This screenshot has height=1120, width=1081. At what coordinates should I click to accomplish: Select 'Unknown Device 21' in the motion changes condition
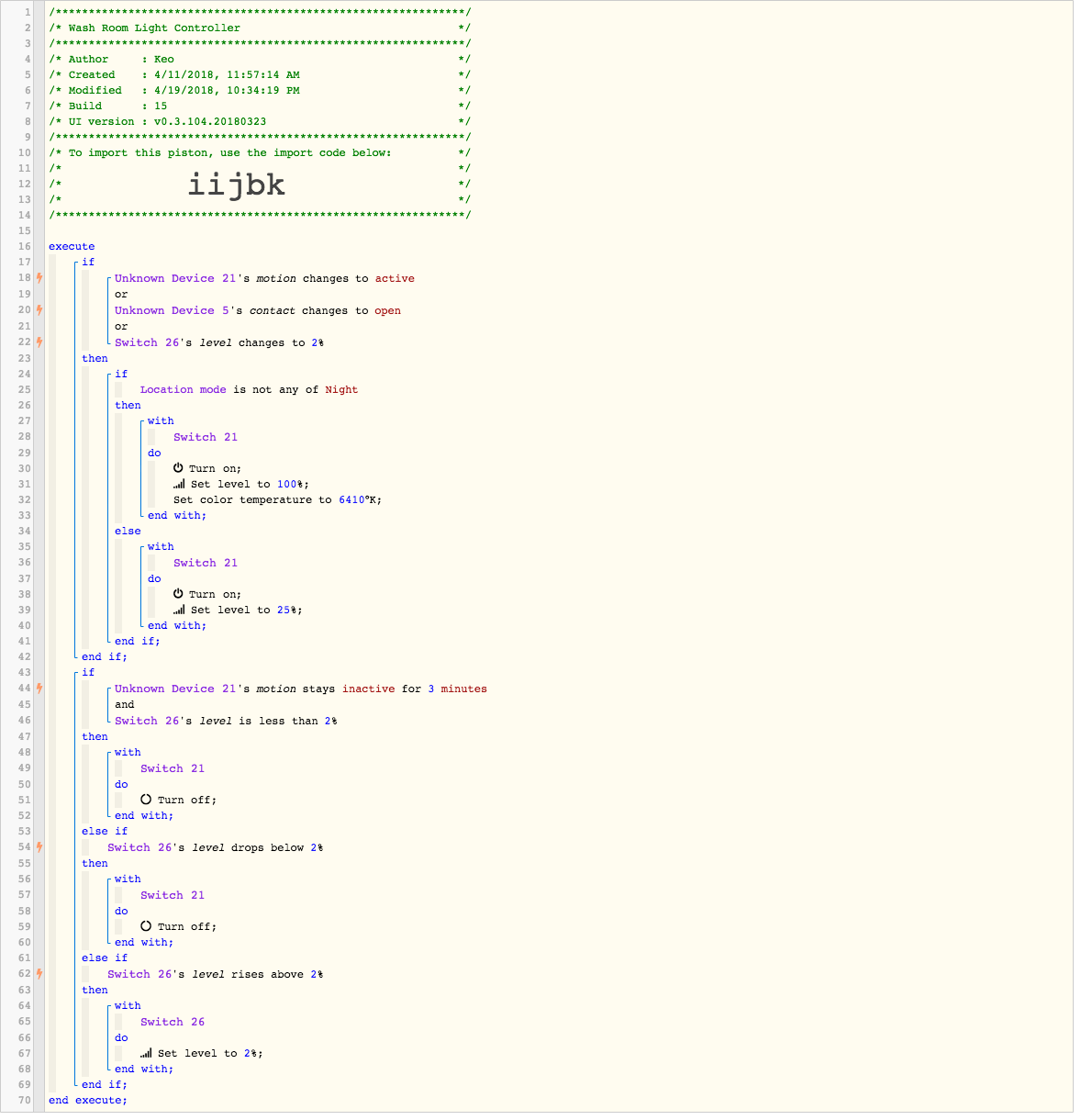pyautogui.click(x=176, y=278)
